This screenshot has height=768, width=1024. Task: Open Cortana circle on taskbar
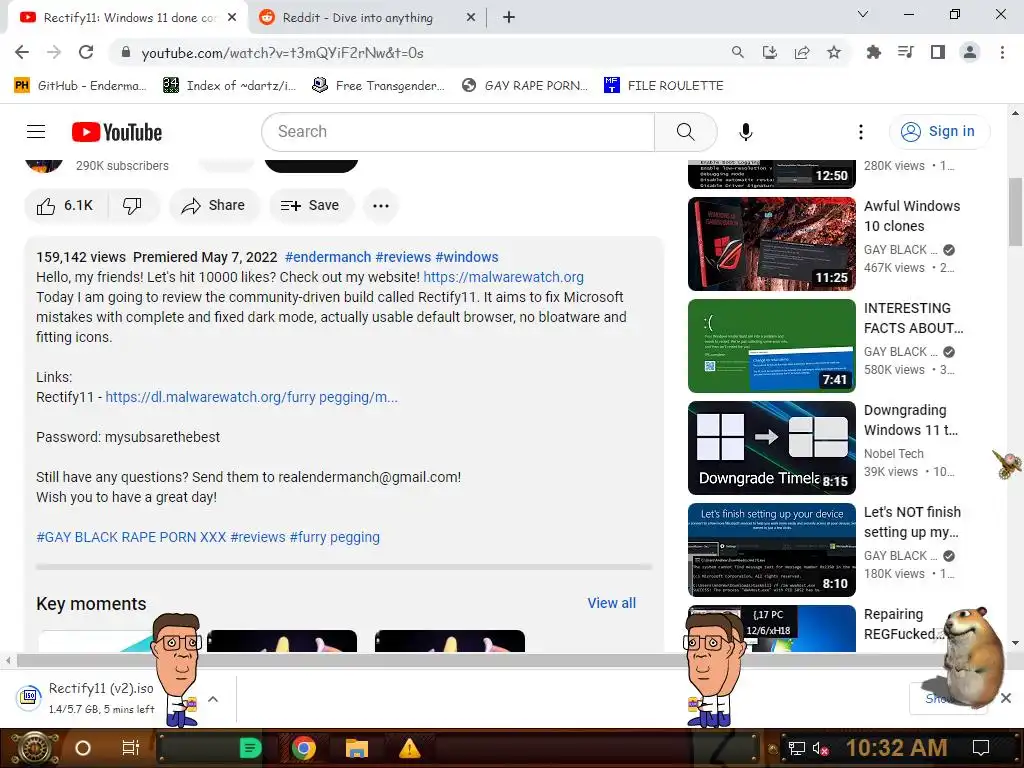click(x=83, y=748)
